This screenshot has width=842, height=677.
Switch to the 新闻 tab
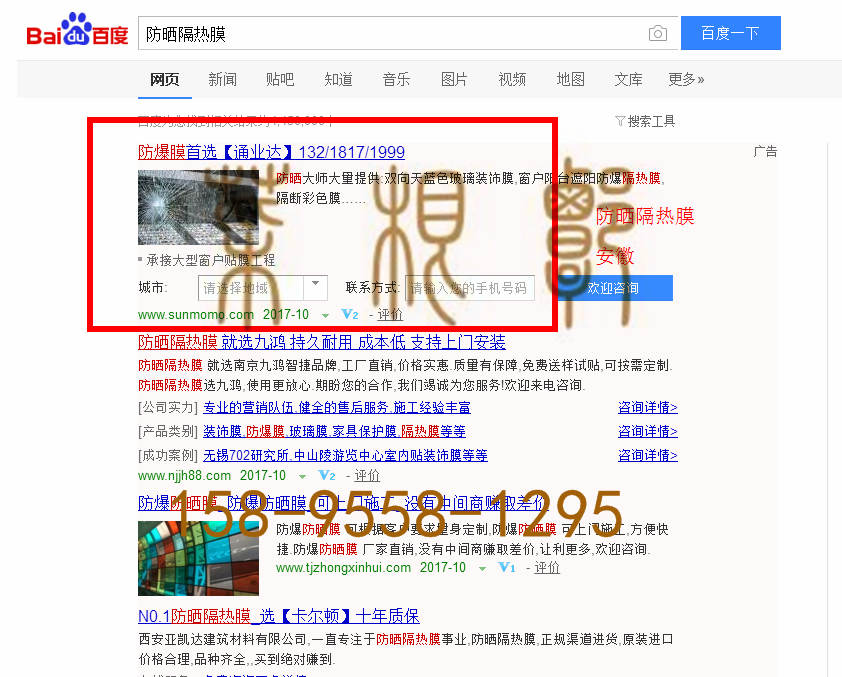pos(222,79)
